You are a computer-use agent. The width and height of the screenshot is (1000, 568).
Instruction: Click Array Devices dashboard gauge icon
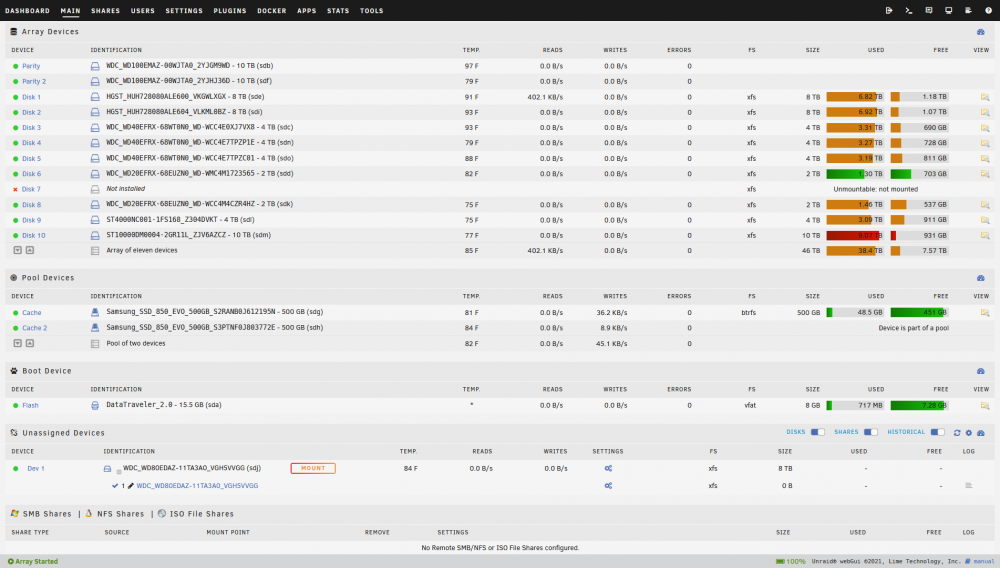coord(981,32)
